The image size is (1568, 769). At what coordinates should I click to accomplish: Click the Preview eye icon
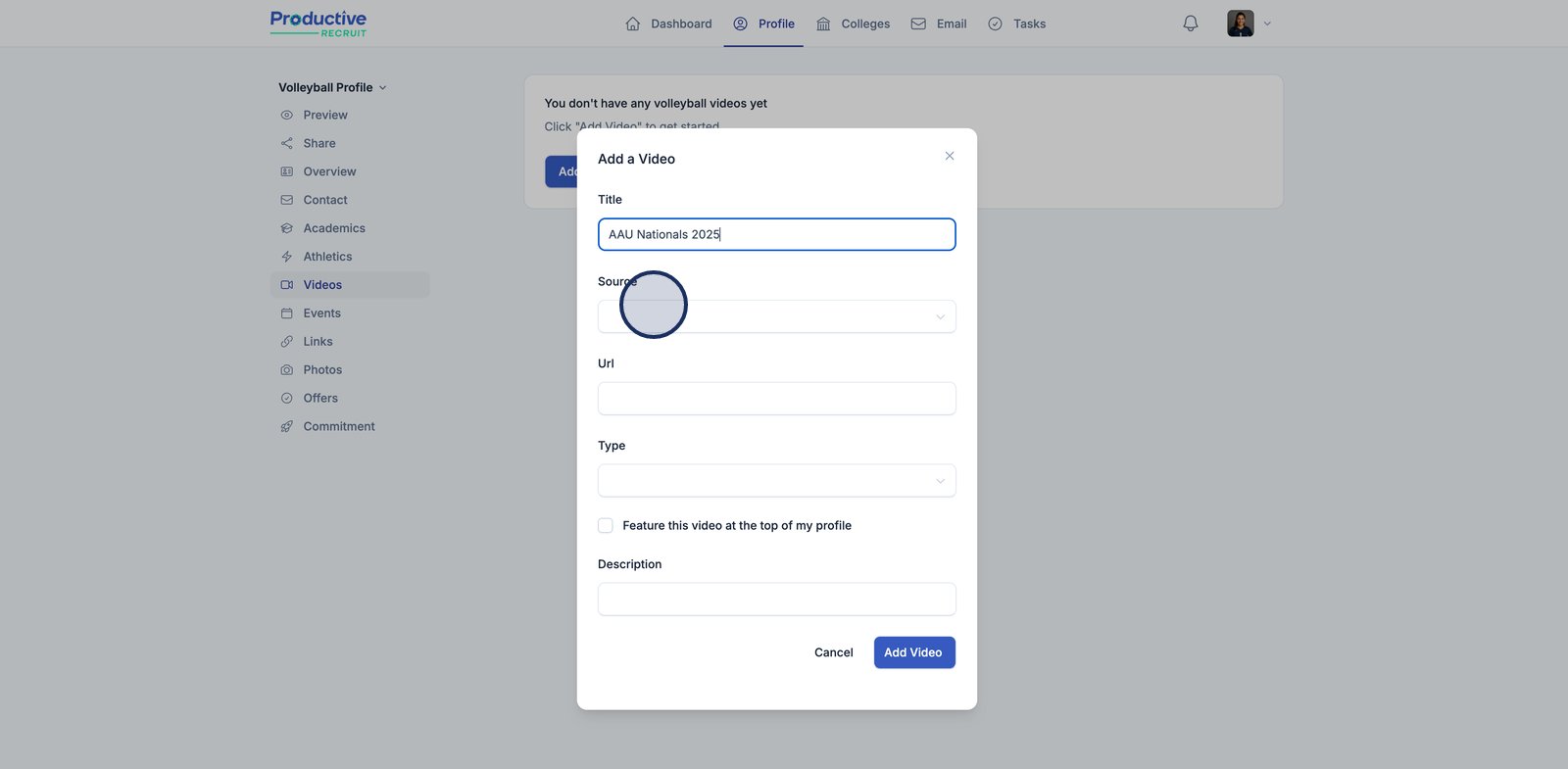(287, 116)
